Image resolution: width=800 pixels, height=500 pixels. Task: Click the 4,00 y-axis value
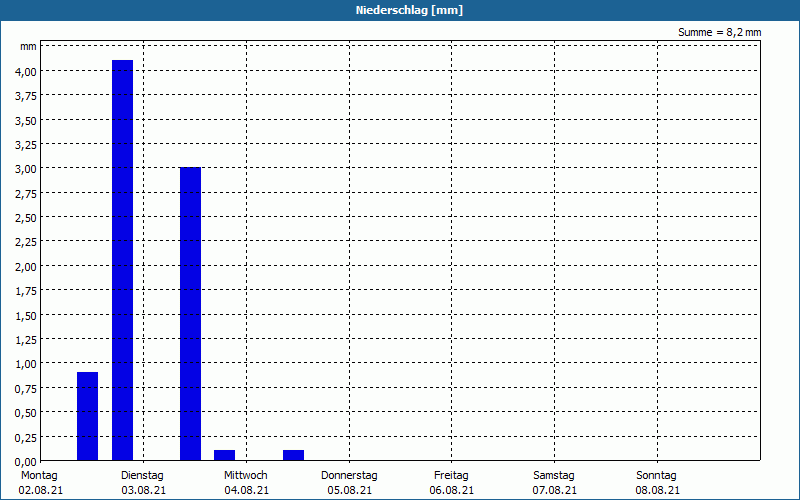(x=26, y=72)
